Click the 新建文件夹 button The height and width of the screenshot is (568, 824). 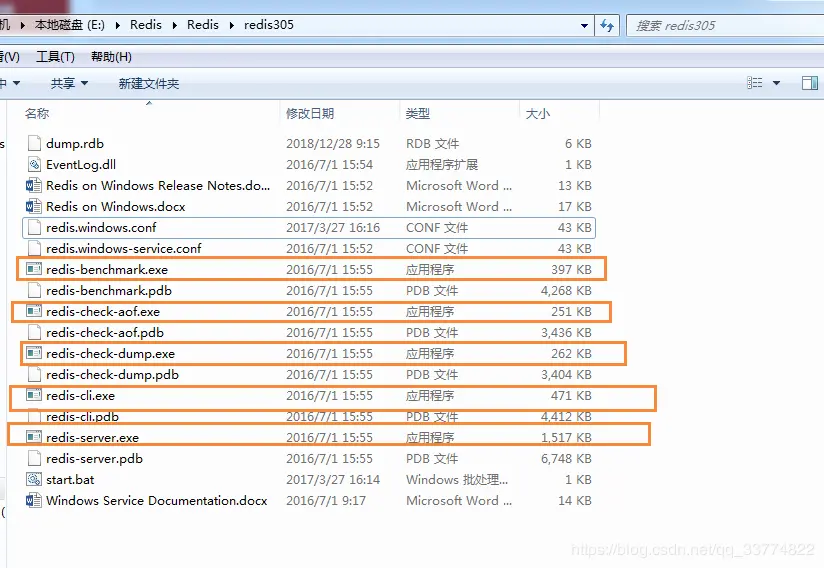tap(149, 83)
